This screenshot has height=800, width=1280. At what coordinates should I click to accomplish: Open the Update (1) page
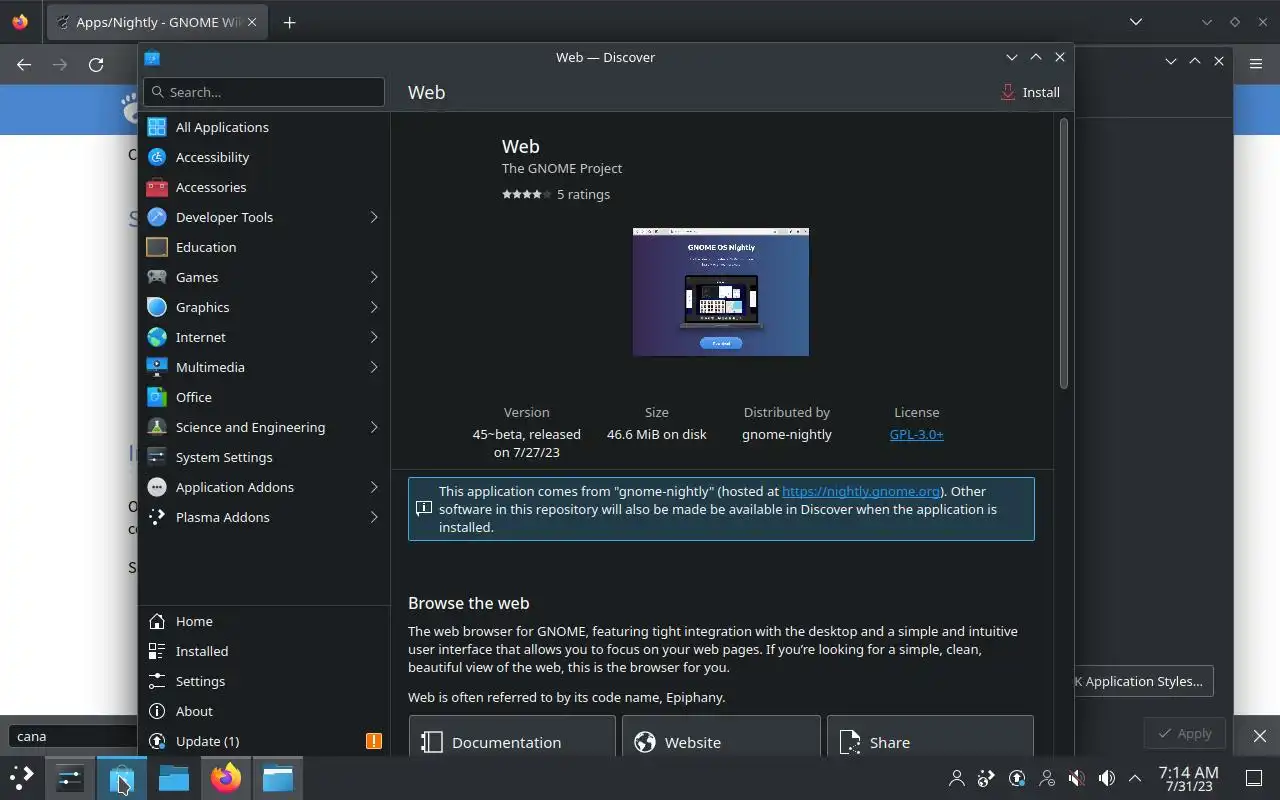tap(264, 741)
